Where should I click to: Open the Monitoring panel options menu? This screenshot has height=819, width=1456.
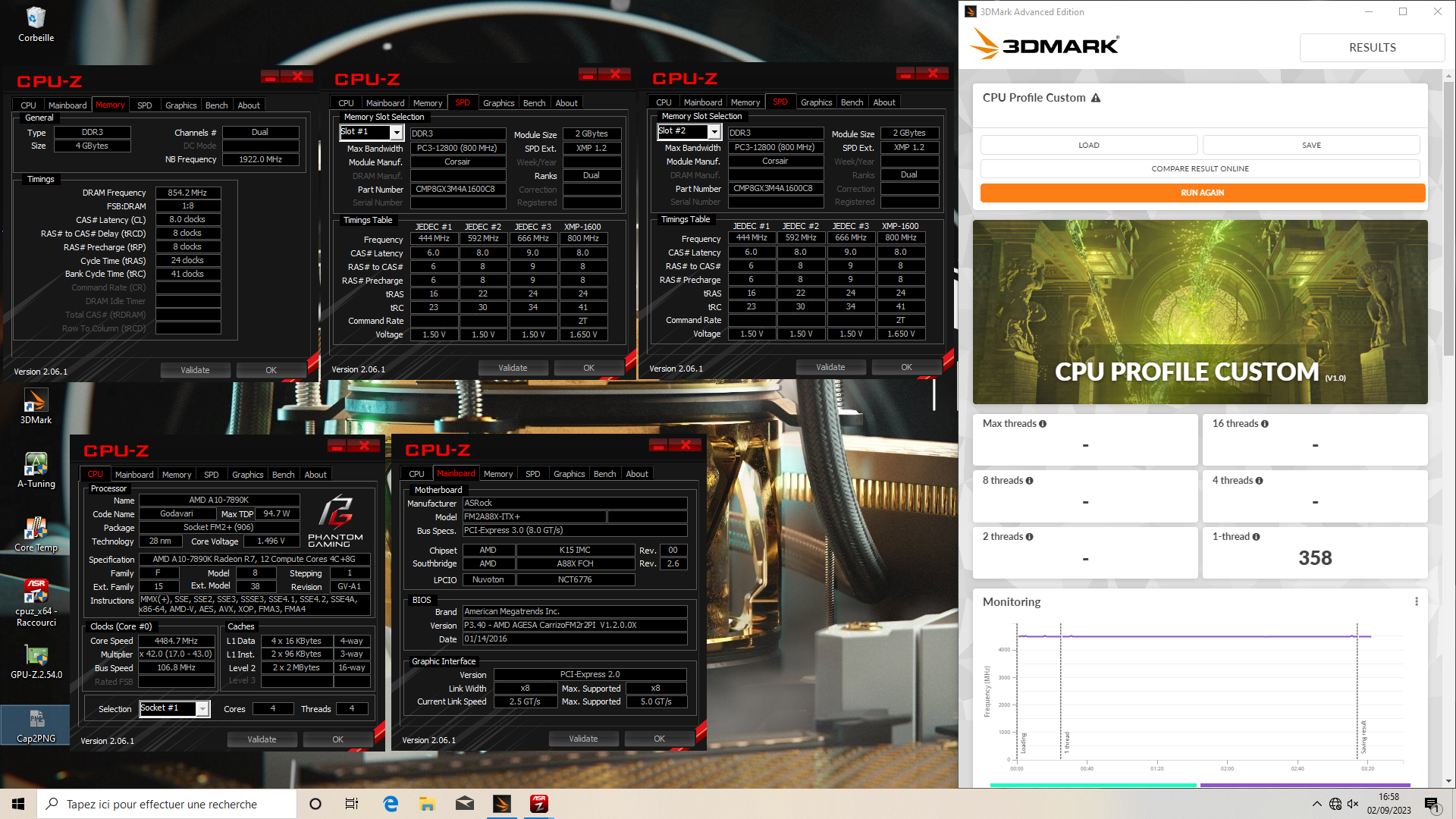1417,601
